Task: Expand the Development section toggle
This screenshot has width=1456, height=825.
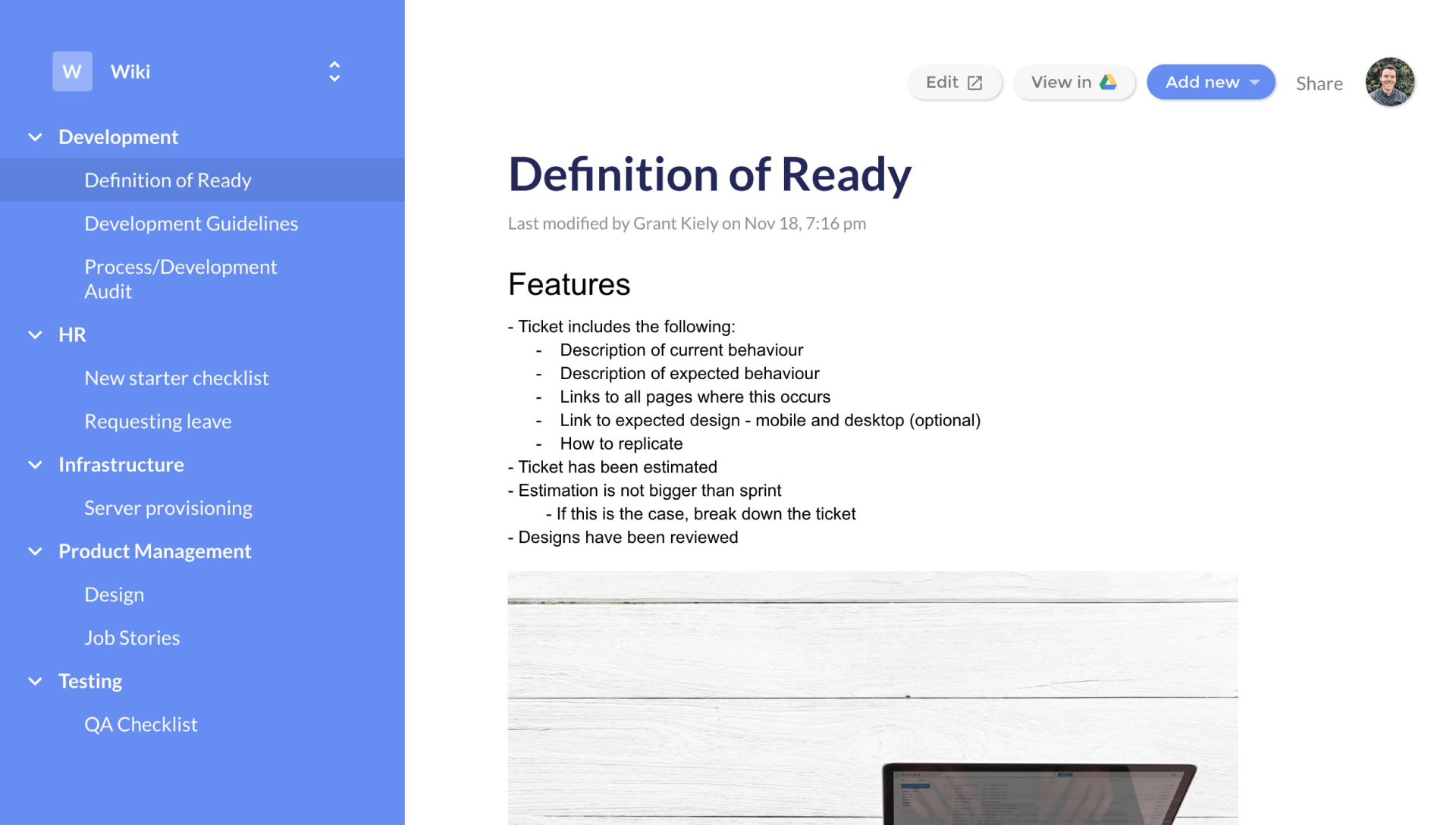Action: (35, 135)
